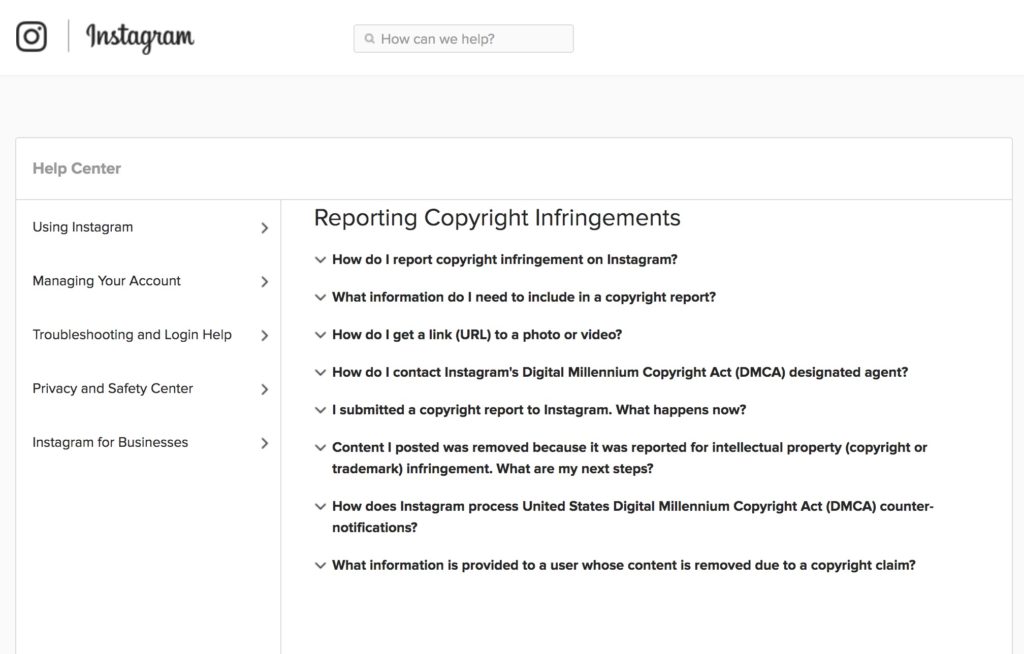
Task: Expand chevron for 'I submitted a copyright report'
Action: coord(320,410)
